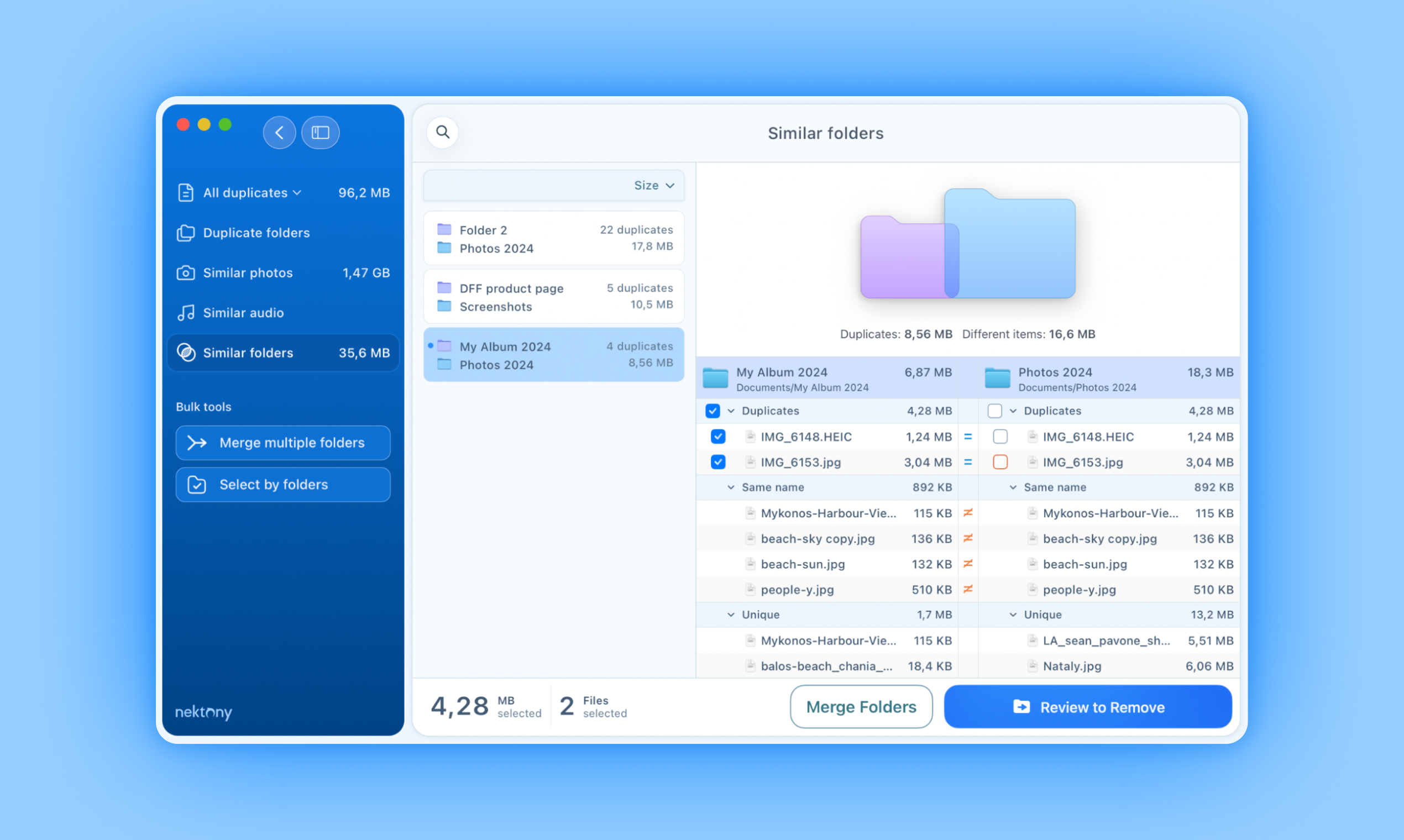The width and height of the screenshot is (1404, 840).
Task: Select the DFF product page group
Action: coord(553,297)
